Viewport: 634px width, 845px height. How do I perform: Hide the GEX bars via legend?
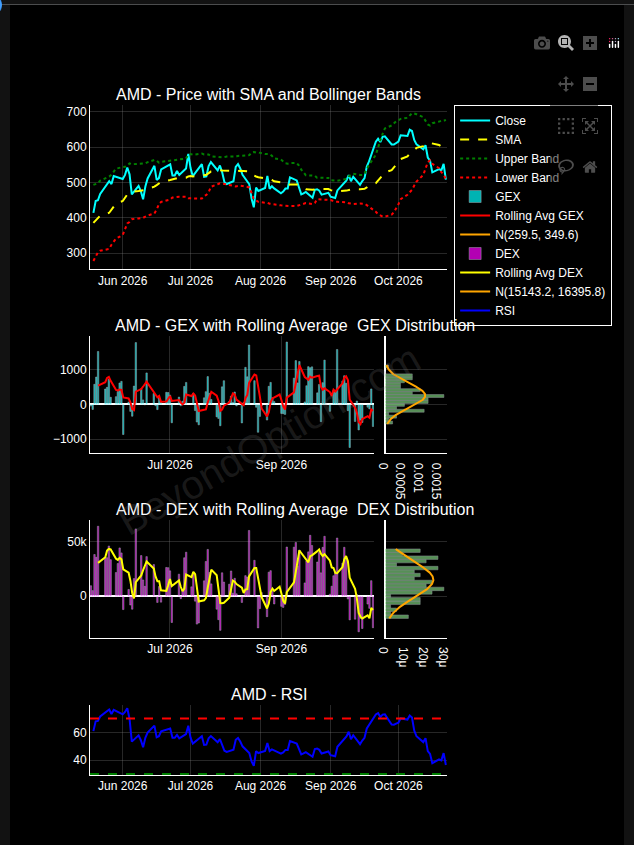click(x=507, y=197)
